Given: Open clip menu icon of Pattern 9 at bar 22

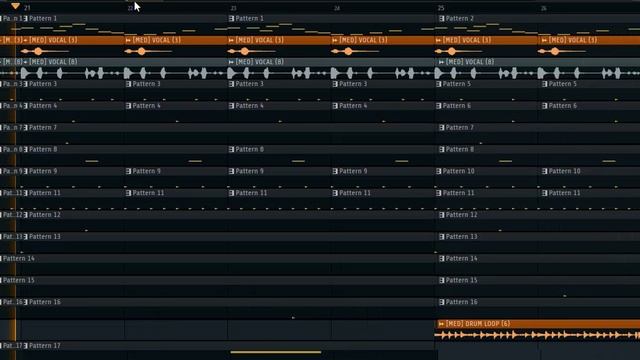Looking at the screenshot, I should (x=129, y=171).
